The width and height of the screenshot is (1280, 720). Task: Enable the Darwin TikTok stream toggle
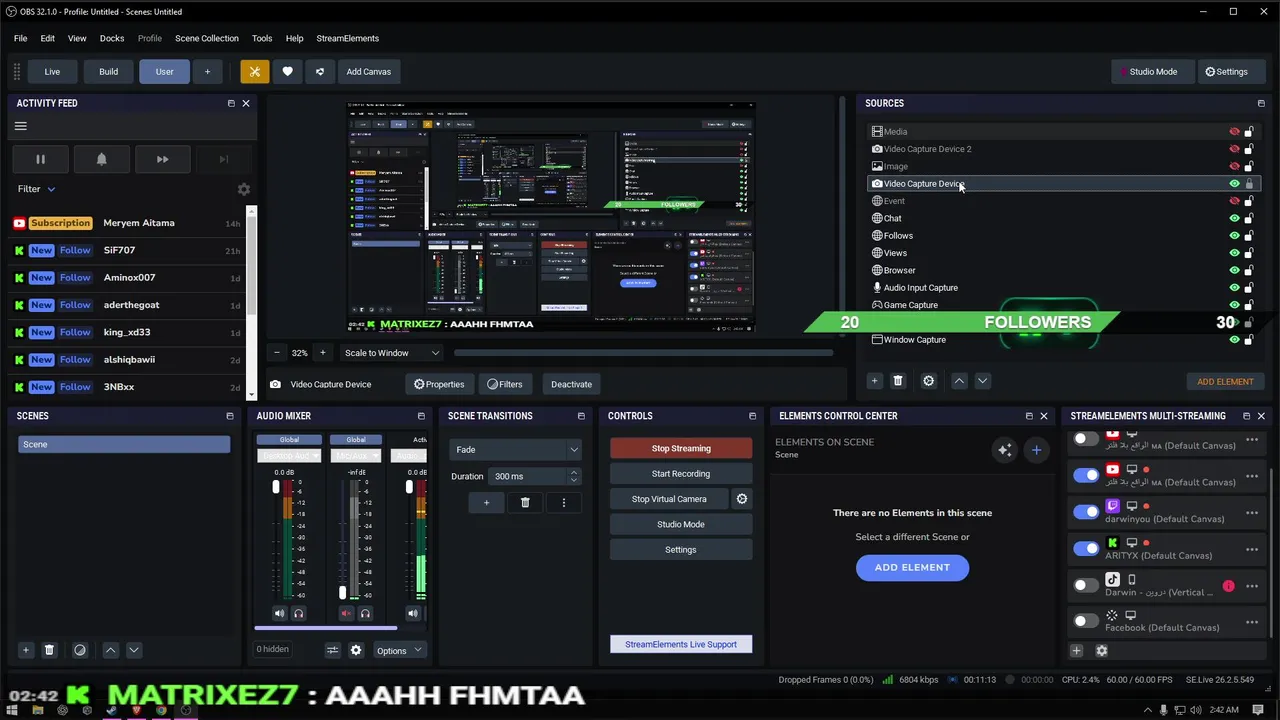pos(1086,585)
